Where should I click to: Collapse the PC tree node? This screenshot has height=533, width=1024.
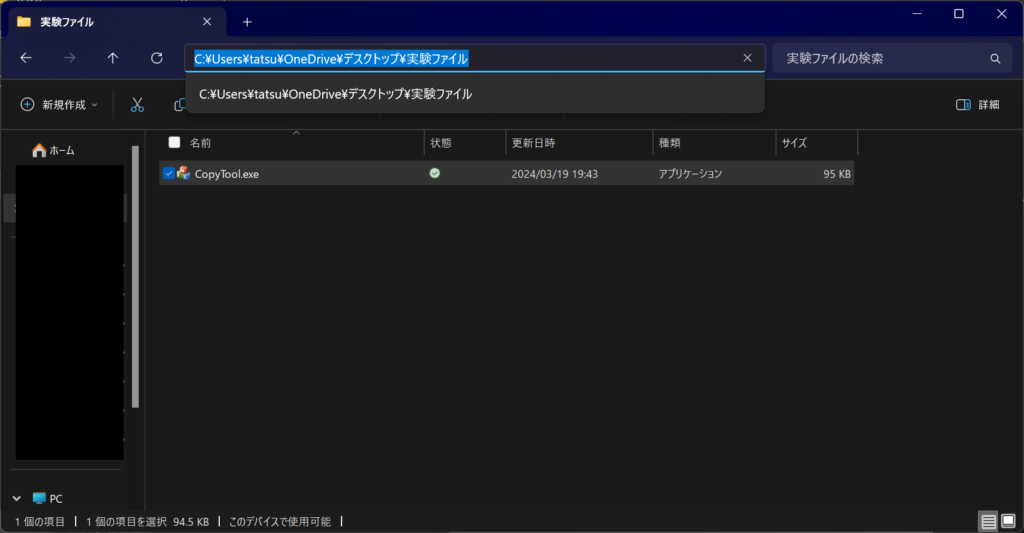pos(17,498)
